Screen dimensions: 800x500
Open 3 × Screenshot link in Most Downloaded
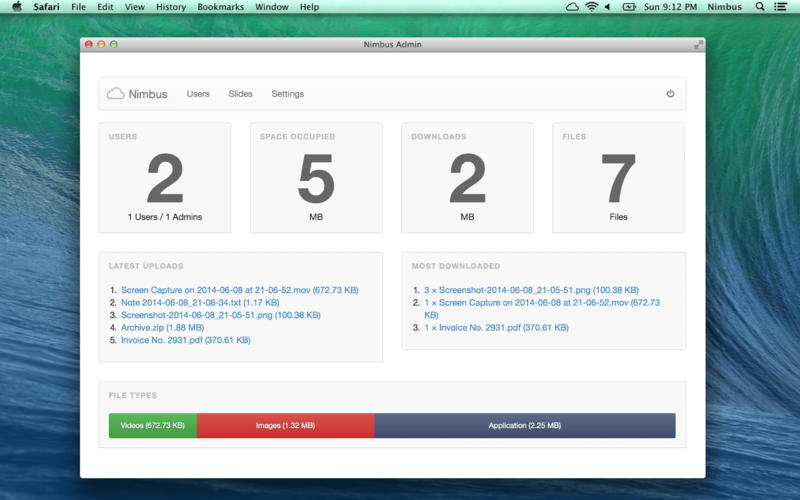[x=531, y=290]
